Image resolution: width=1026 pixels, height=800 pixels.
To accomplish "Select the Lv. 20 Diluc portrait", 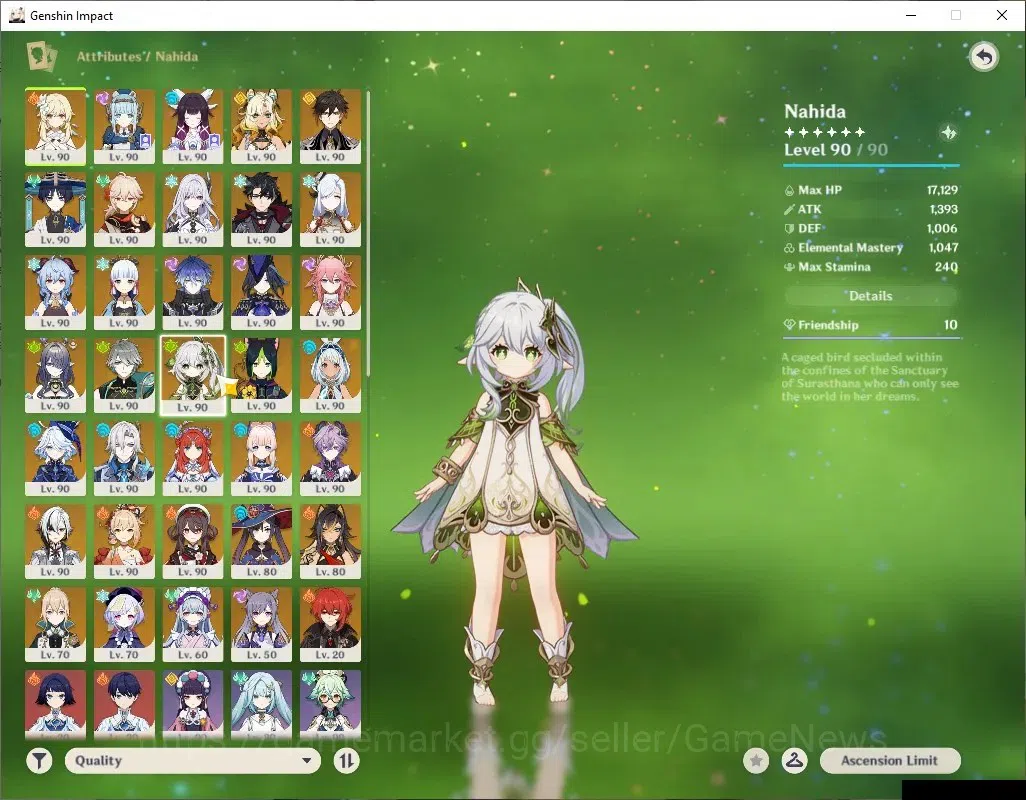I will [330, 625].
